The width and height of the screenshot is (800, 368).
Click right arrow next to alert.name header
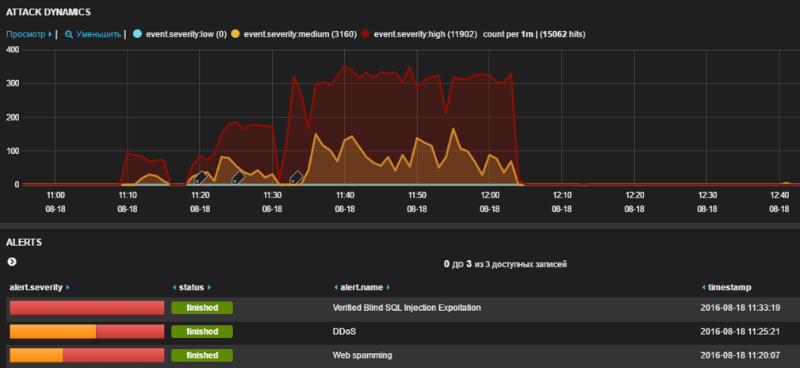coord(388,288)
